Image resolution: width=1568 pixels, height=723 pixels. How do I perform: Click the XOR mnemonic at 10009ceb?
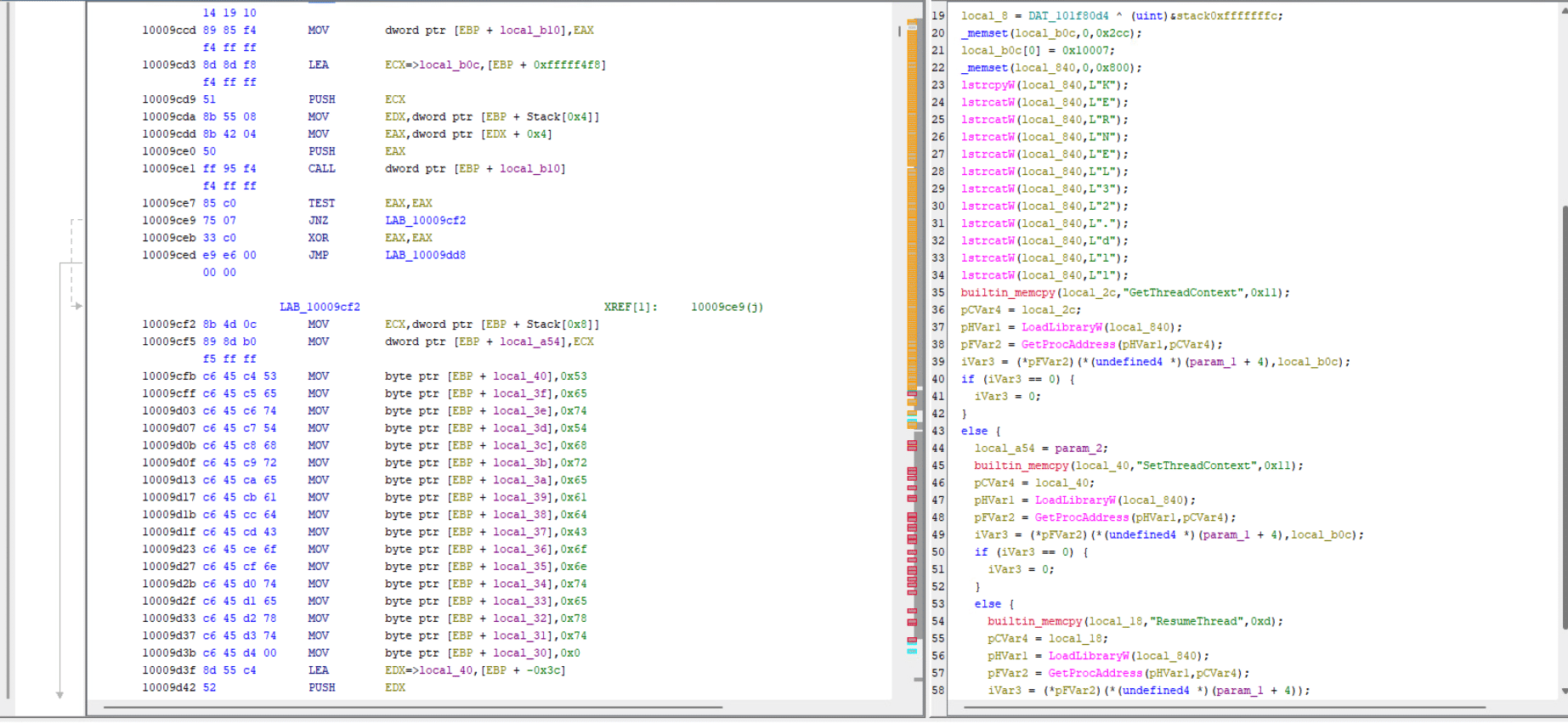(x=318, y=238)
